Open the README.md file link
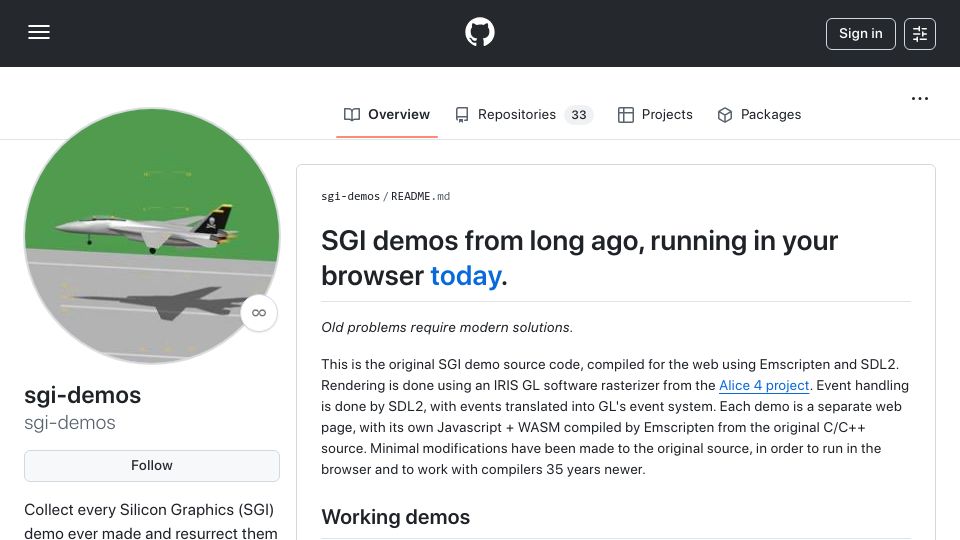Screen dimensions: 960x540 point(420,197)
